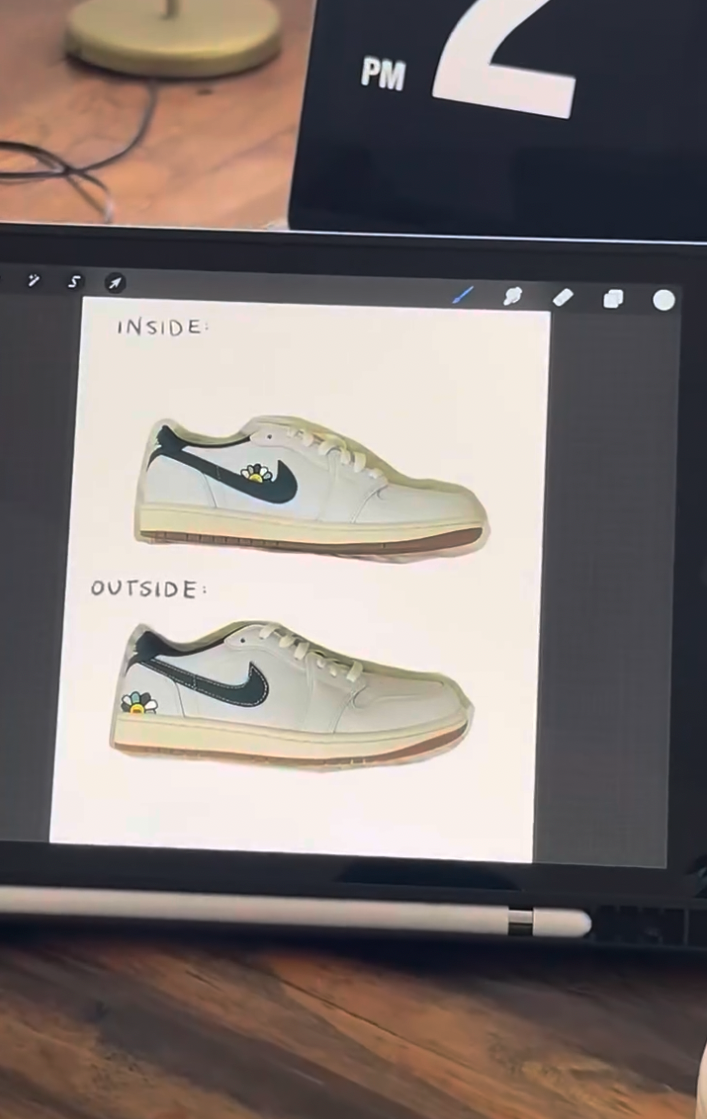Viewport: 707px width, 1119px height.
Task: Select the Transform arrow tool
Action: point(115,283)
